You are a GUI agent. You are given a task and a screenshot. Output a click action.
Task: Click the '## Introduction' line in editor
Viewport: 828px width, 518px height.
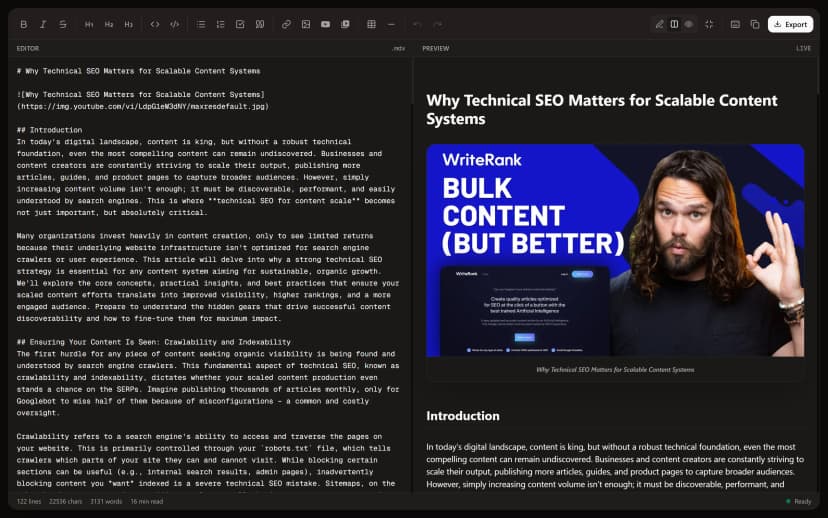point(49,130)
